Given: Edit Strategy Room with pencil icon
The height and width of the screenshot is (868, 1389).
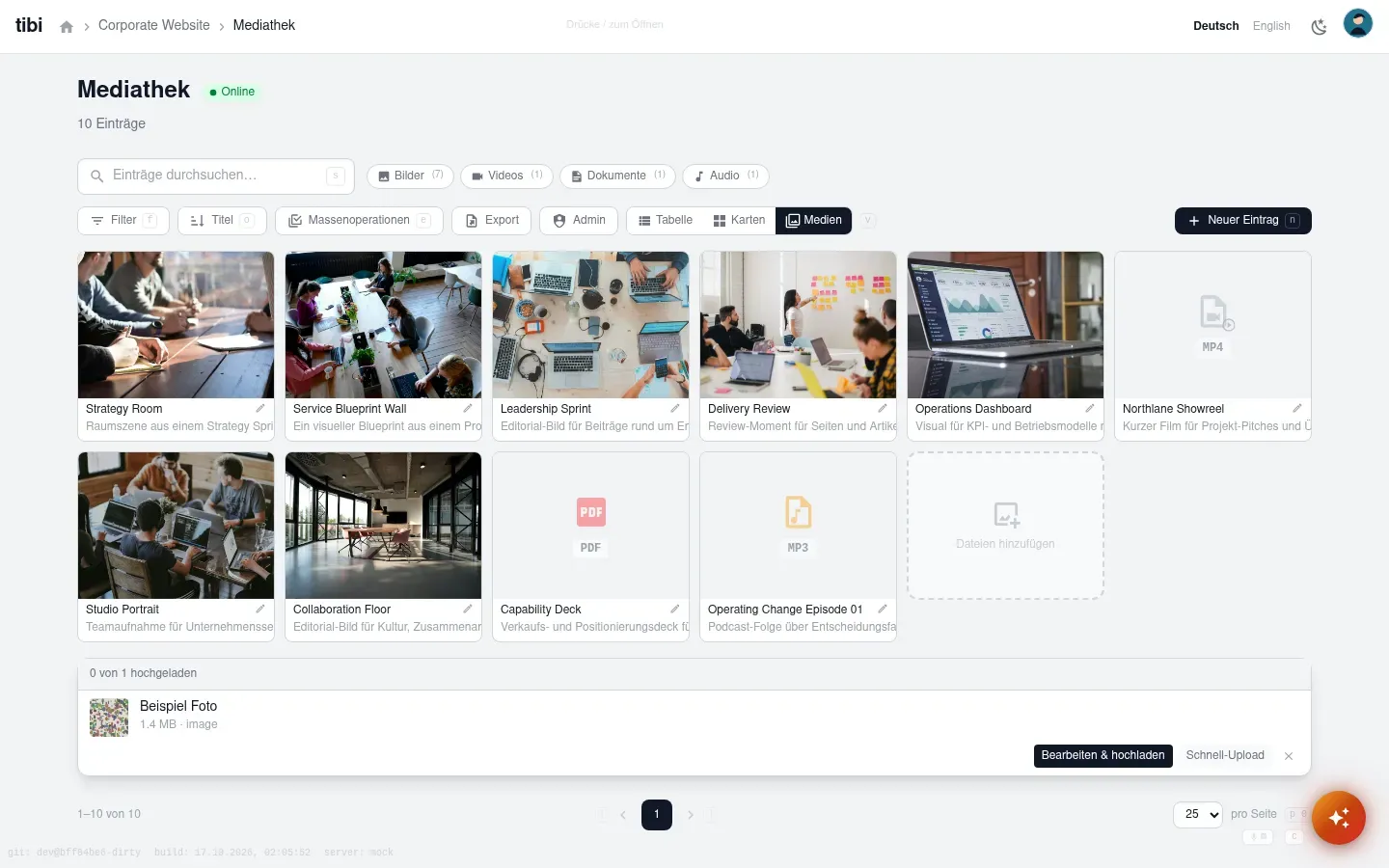Looking at the screenshot, I should point(260,408).
